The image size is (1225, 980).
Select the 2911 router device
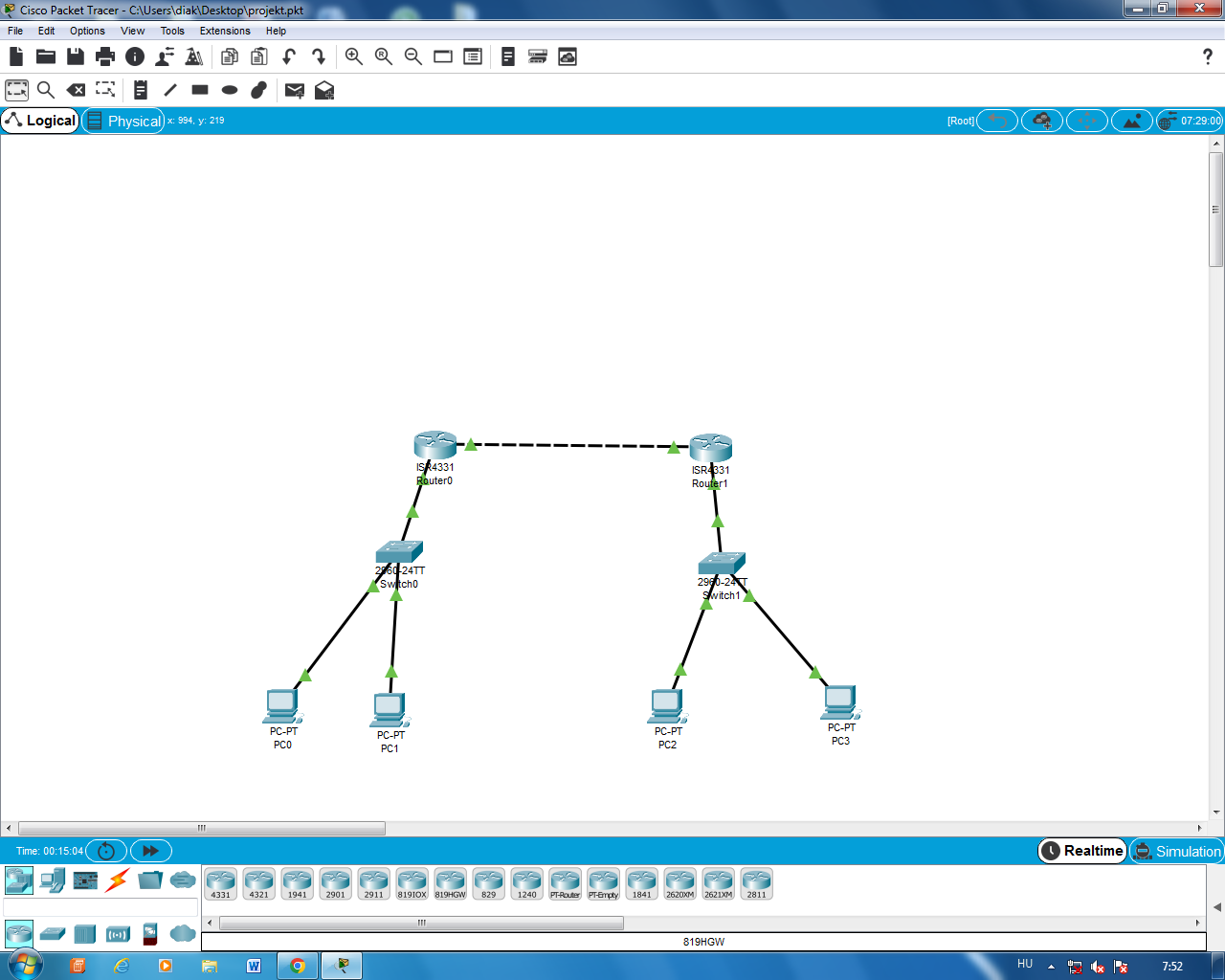click(373, 883)
